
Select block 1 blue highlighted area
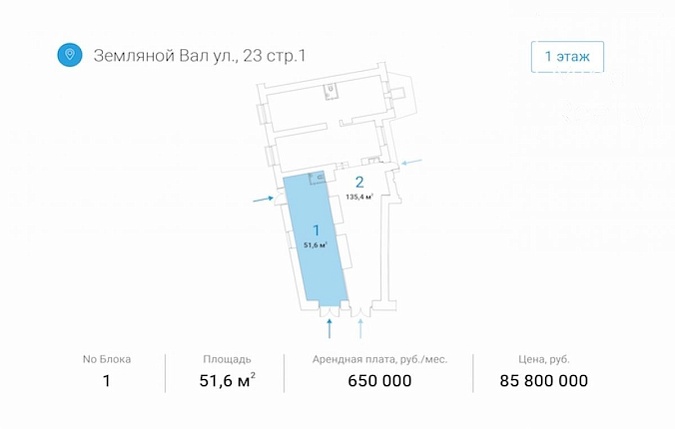[316, 238]
